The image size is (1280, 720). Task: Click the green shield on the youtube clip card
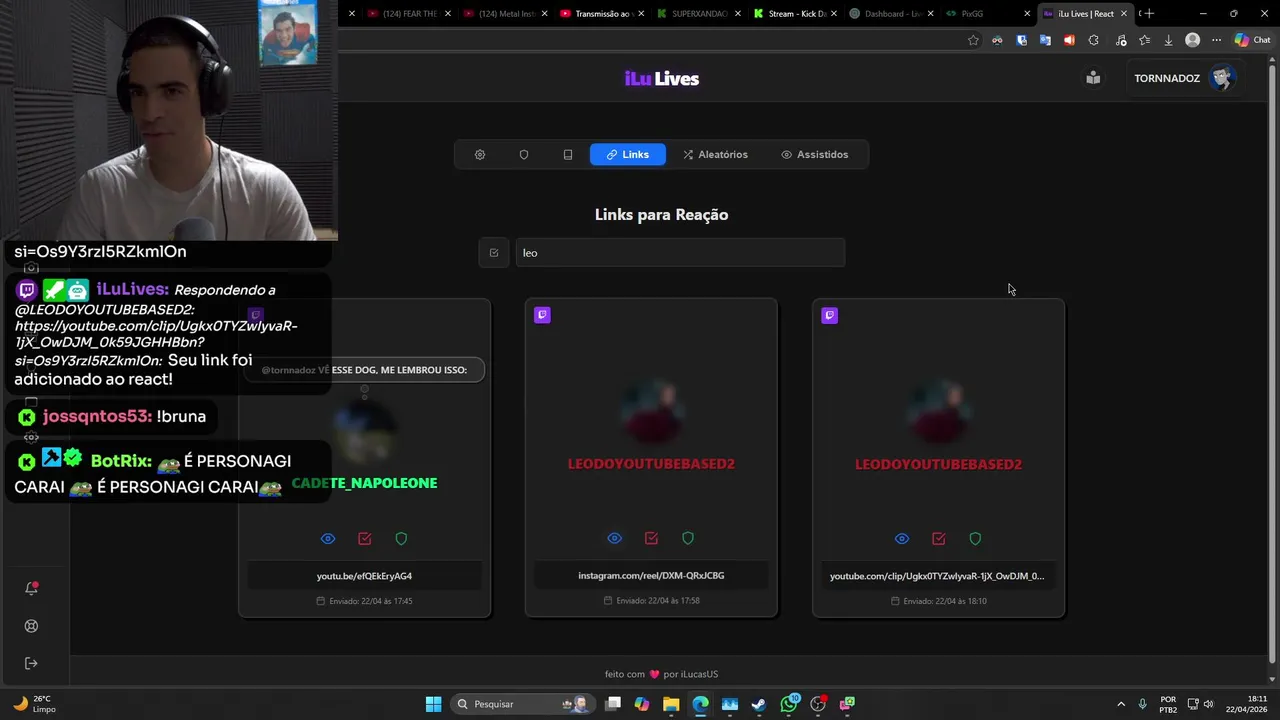click(x=975, y=539)
